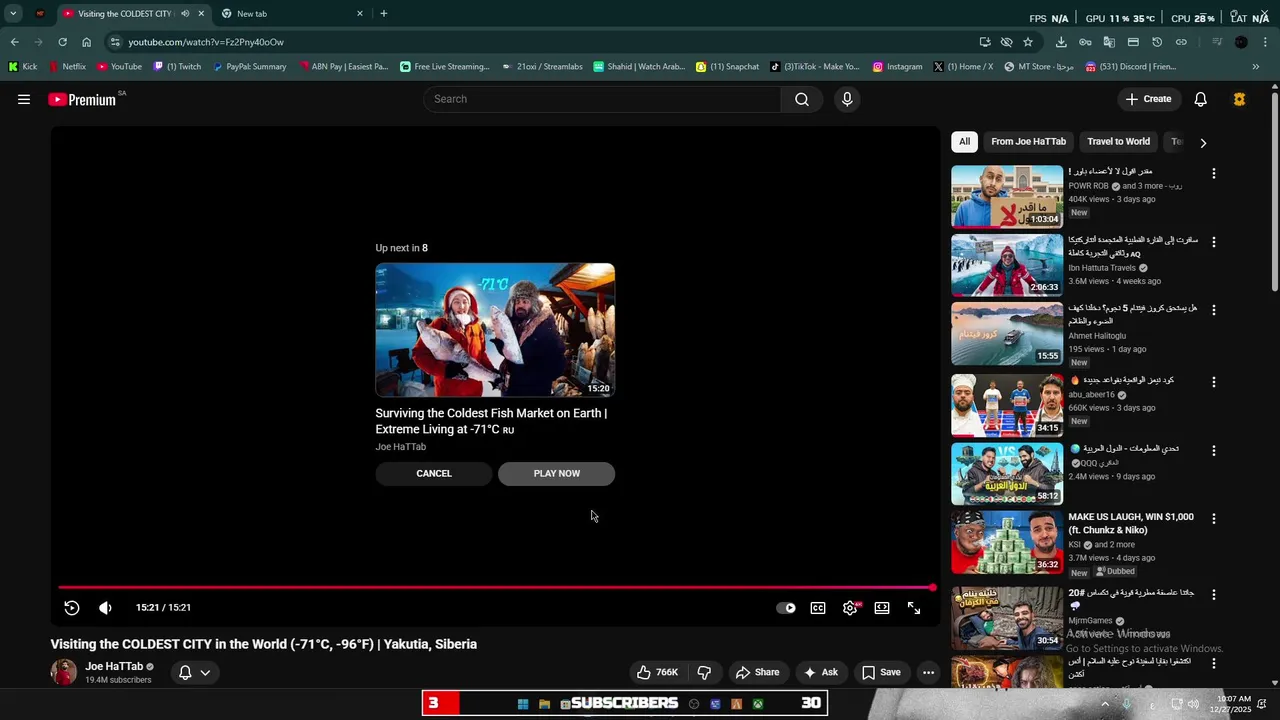The width and height of the screenshot is (1280, 720).
Task: Save video to a playlist
Action: (x=881, y=672)
